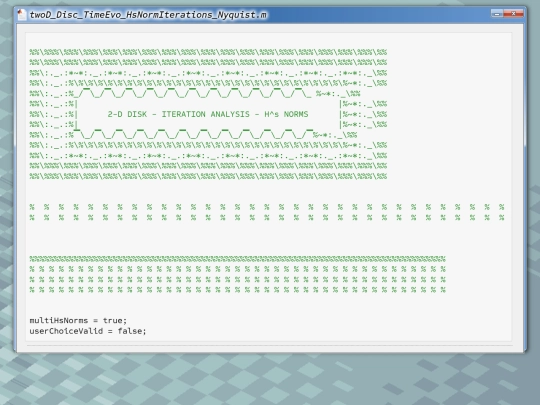The height and width of the screenshot is (405, 540).
Task: Click the code line 'userChoiceValid = false;'
Action: coord(88,331)
